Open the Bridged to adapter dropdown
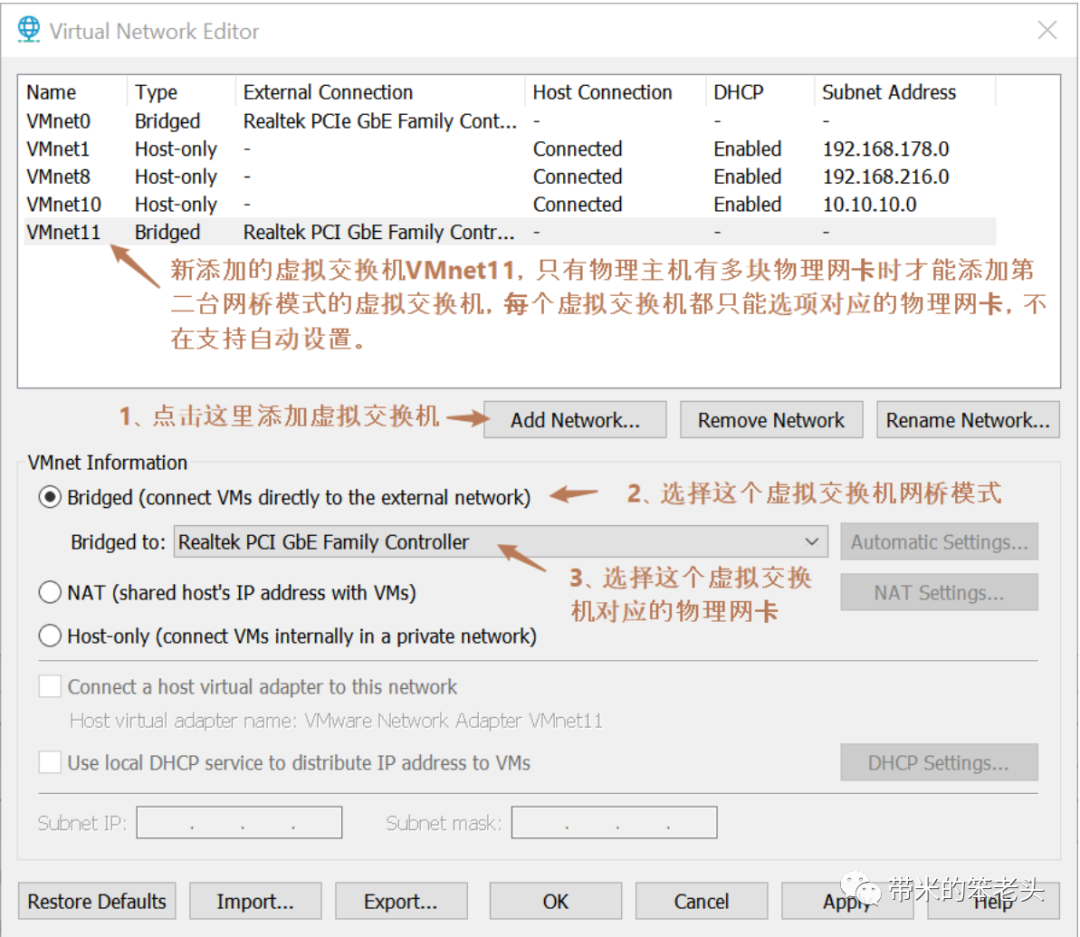The image size is (1080, 937). point(501,542)
